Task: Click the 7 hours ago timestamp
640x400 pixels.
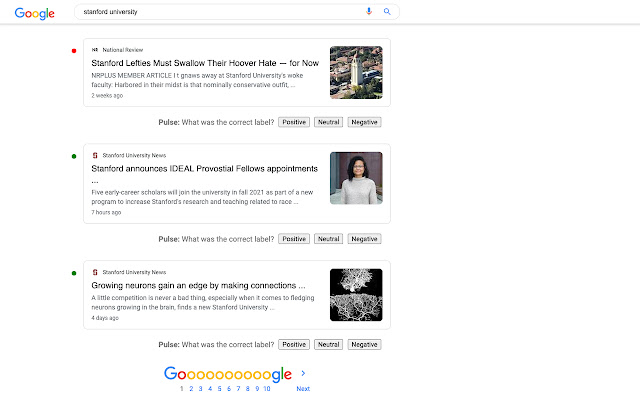Action: click(x=106, y=212)
